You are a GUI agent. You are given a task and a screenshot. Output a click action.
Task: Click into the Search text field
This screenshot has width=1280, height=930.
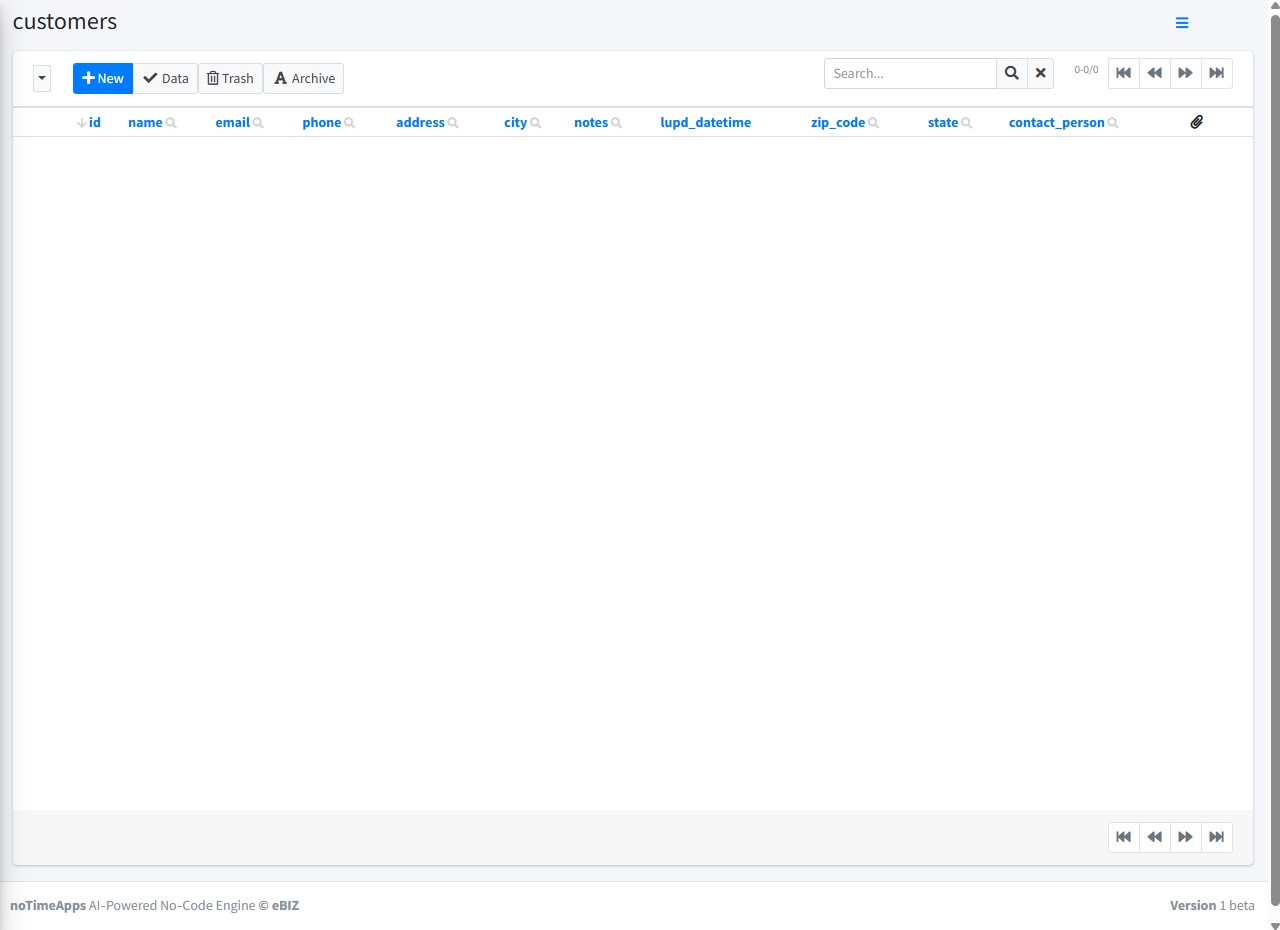tap(909, 73)
